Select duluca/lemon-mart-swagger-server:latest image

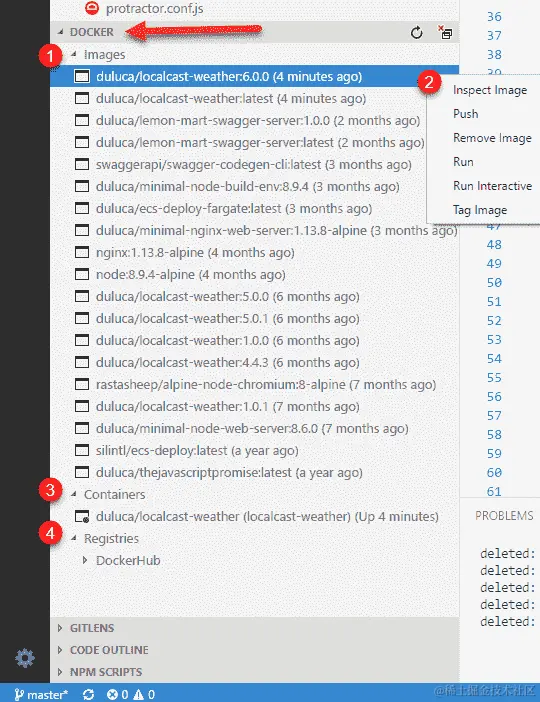[260, 142]
